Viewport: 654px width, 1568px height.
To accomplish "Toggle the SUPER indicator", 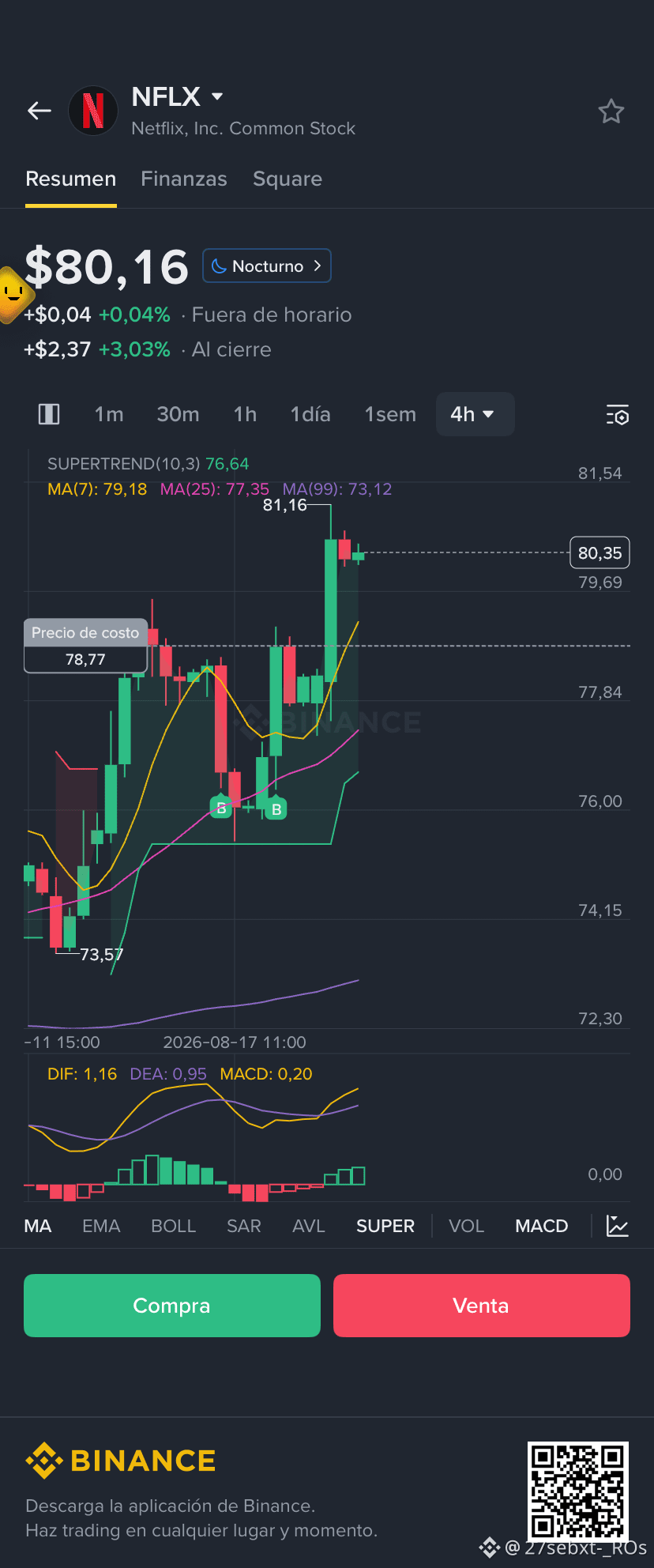I will pos(385,1226).
